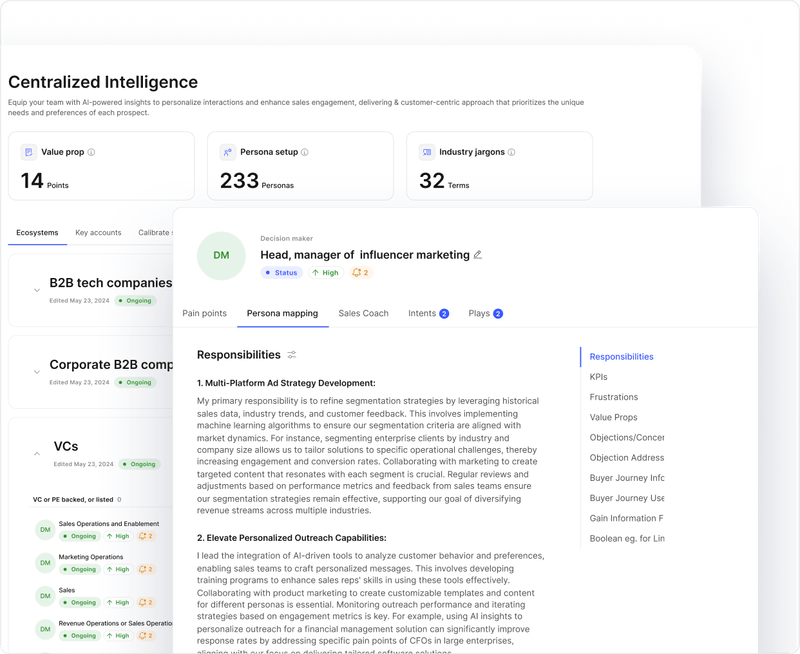Jump to KPIs section
Viewport: 800px width, 654px height.
[x=598, y=377]
